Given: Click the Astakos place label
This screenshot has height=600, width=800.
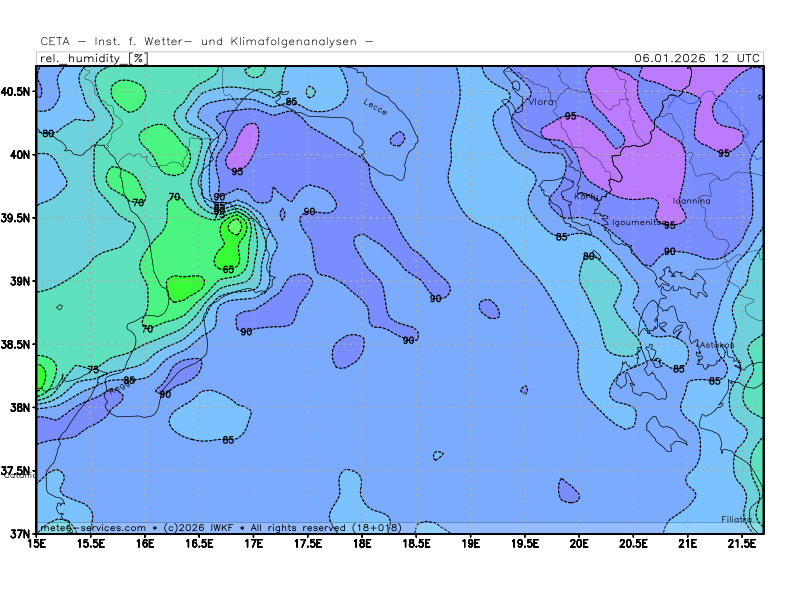Looking at the screenshot, I should (716, 345).
